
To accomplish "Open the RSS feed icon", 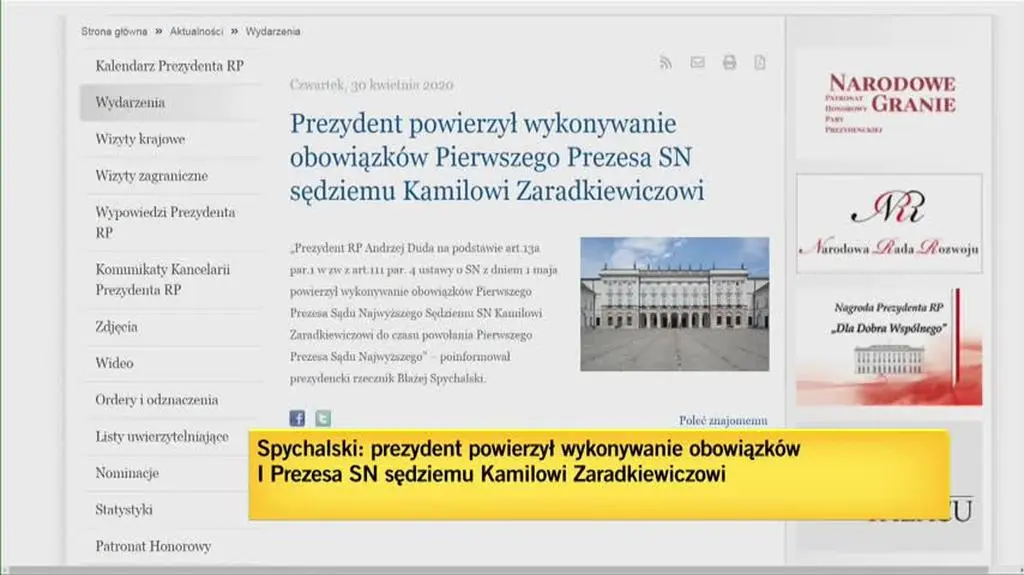I will (x=666, y=63).
